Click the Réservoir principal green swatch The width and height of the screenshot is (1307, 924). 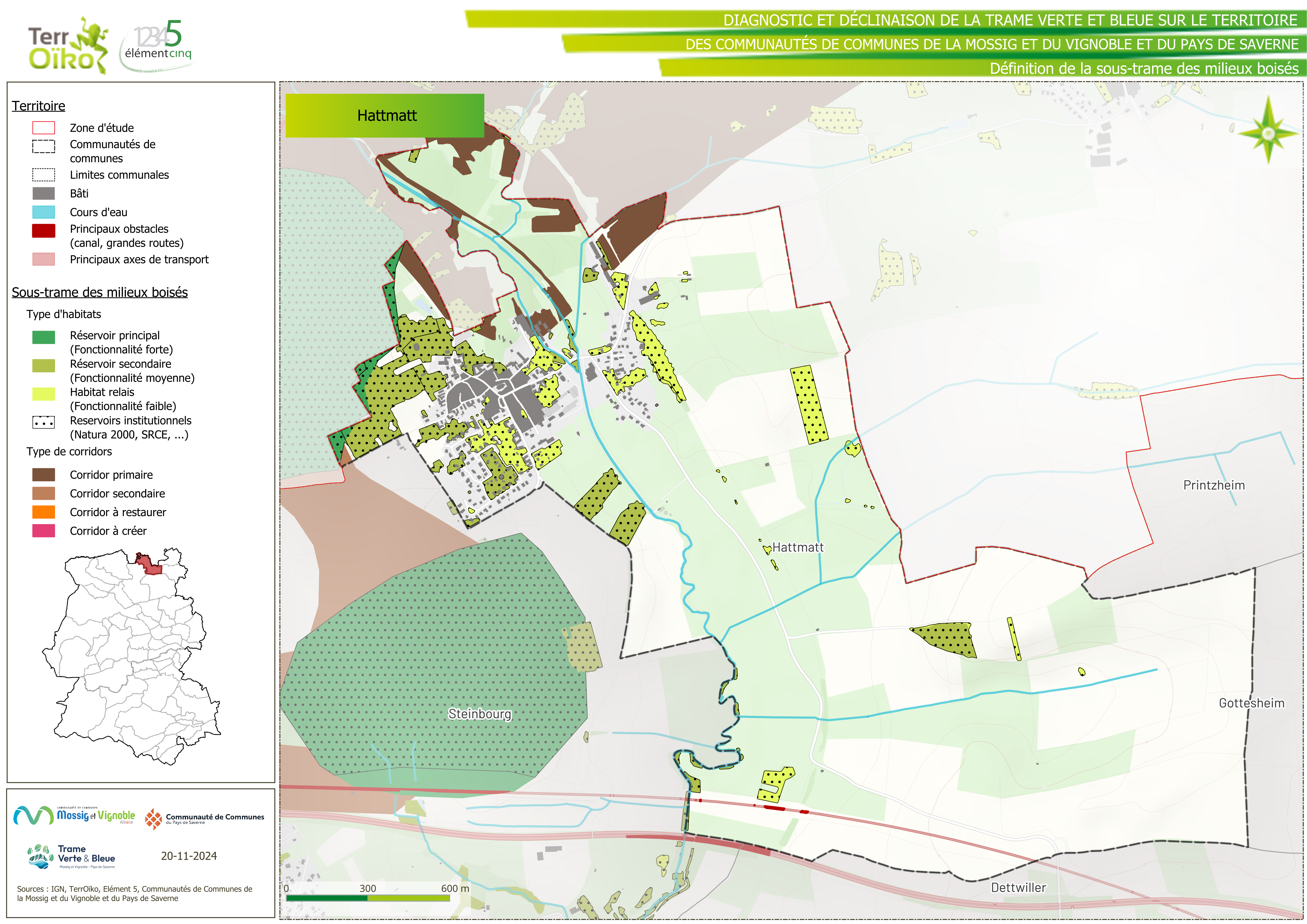(x=43, y=337)
